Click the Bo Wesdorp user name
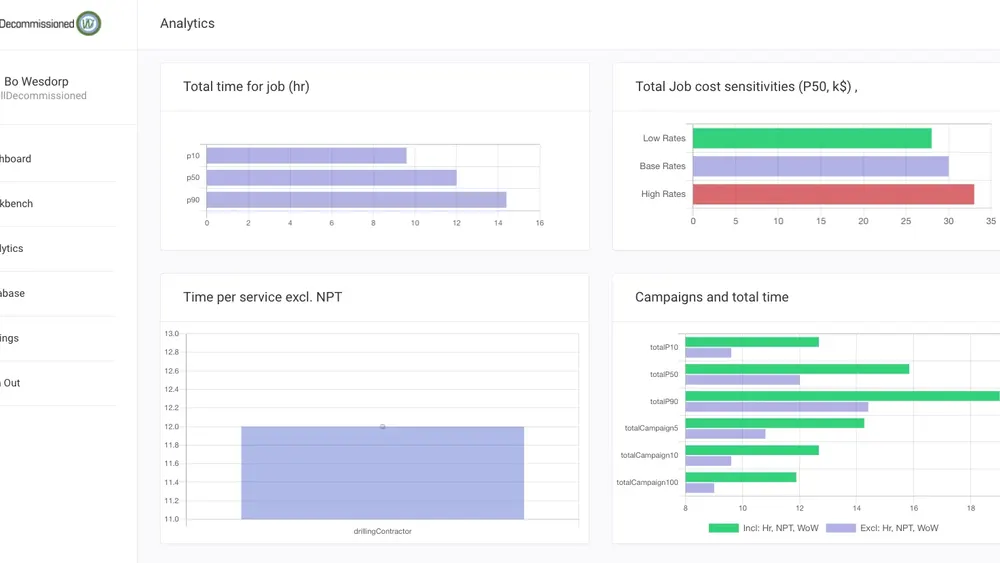Image resolution: width=1000 pixels, height=563 pixels. (x=36, y=82)
